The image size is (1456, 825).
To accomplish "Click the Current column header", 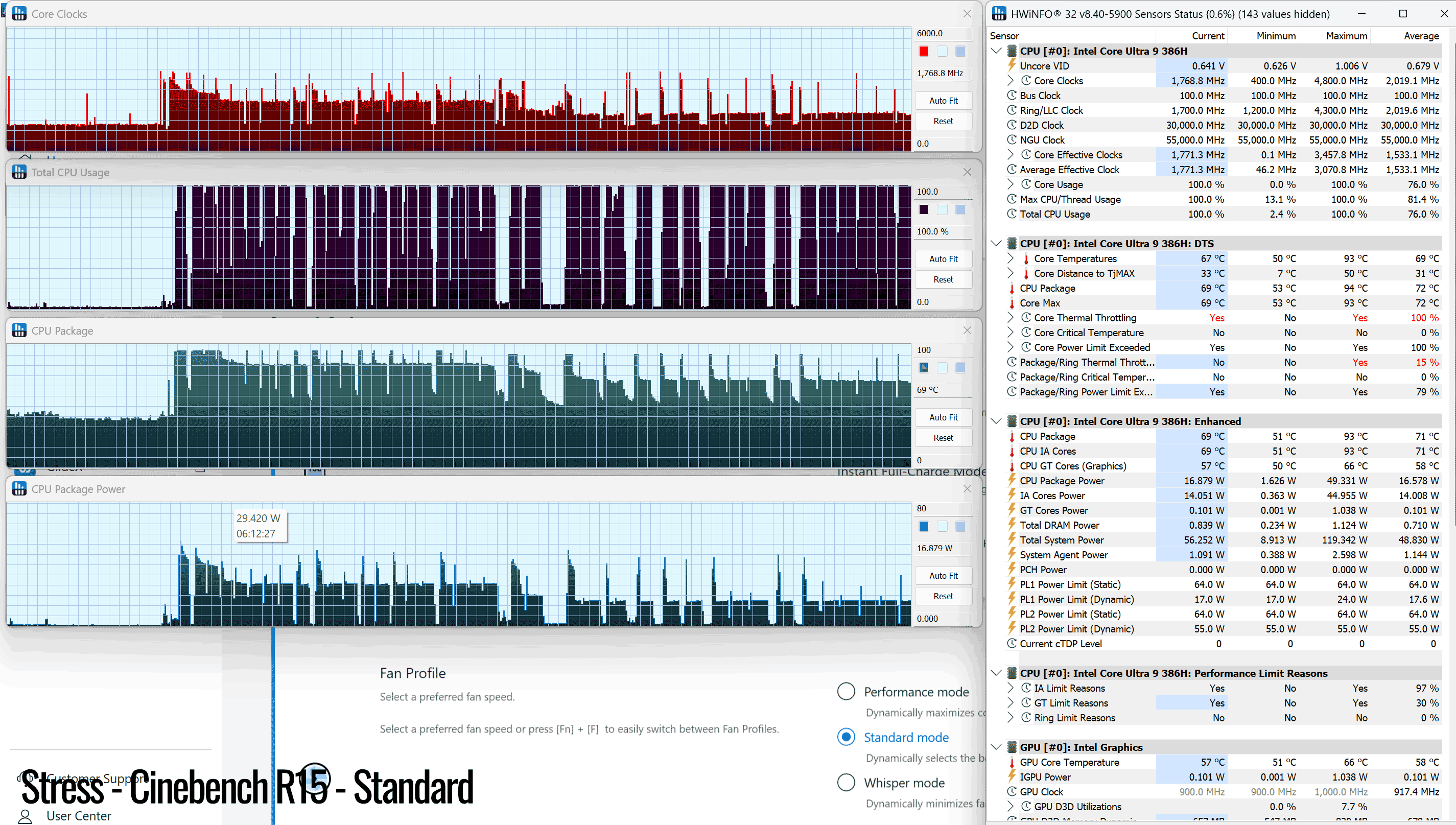I will pyautogui.click(x=1208, y=36).
